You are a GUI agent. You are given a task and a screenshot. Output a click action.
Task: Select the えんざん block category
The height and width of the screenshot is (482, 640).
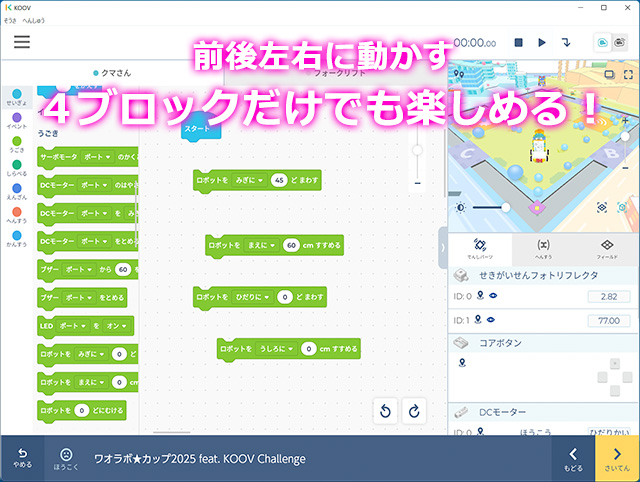17,192
